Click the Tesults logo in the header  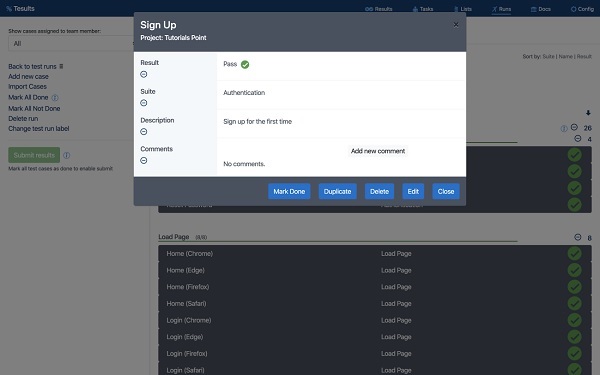(x=20, y=8)
